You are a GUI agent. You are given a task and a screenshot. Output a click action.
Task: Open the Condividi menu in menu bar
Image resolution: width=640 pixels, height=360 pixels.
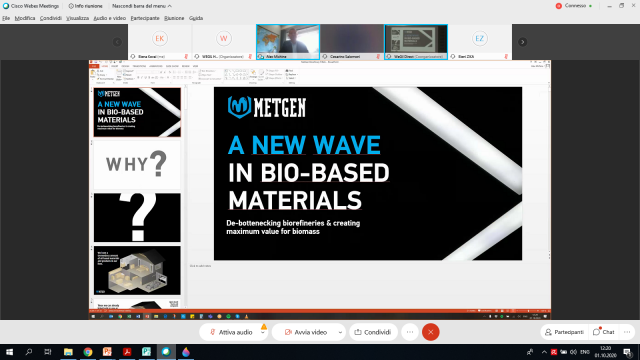[51, 18]
